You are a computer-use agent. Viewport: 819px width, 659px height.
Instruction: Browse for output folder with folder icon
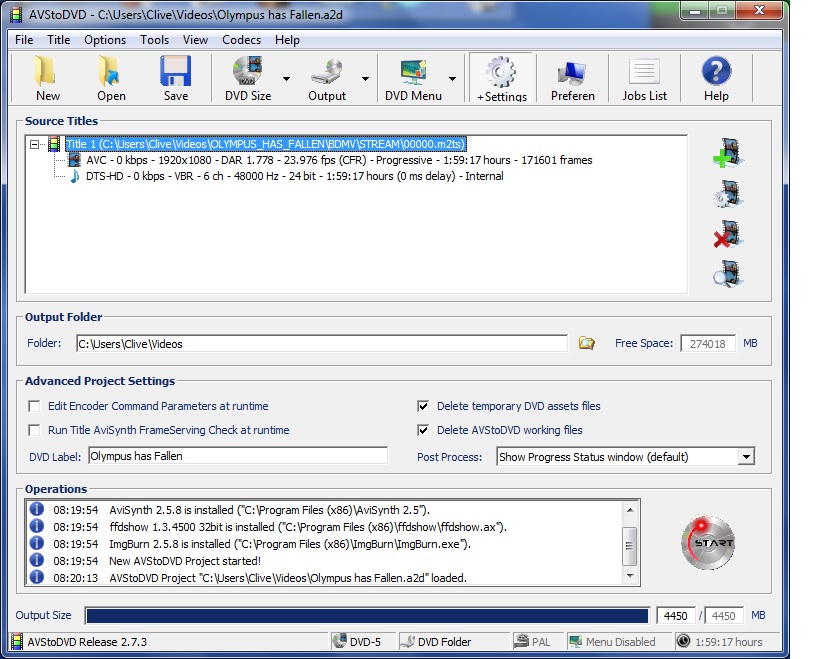click(x=586, y=343)
